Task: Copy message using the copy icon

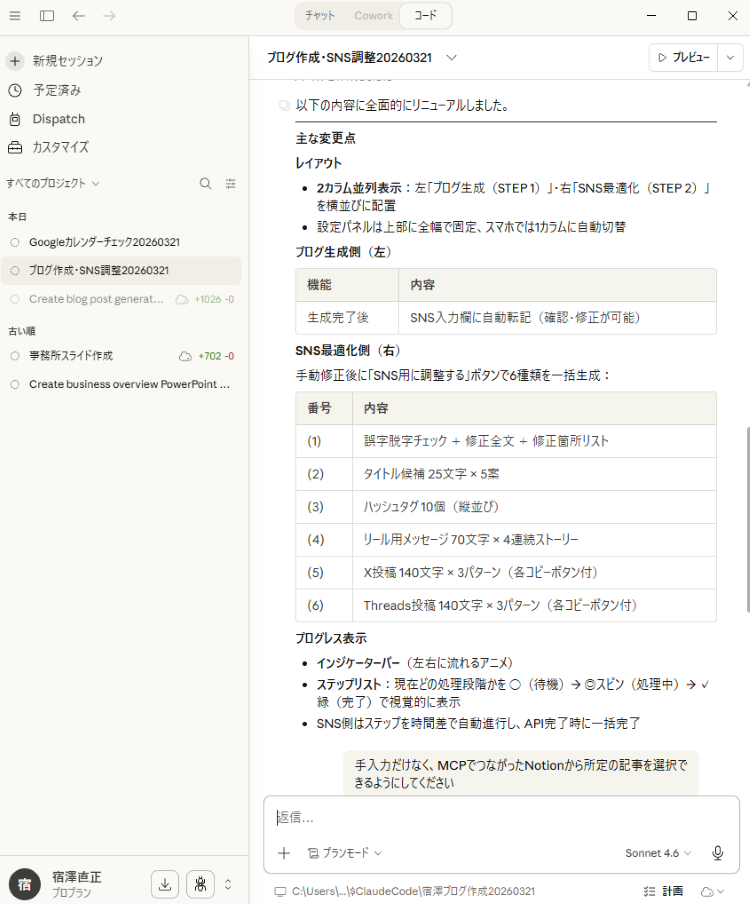Action: [284, 106]
